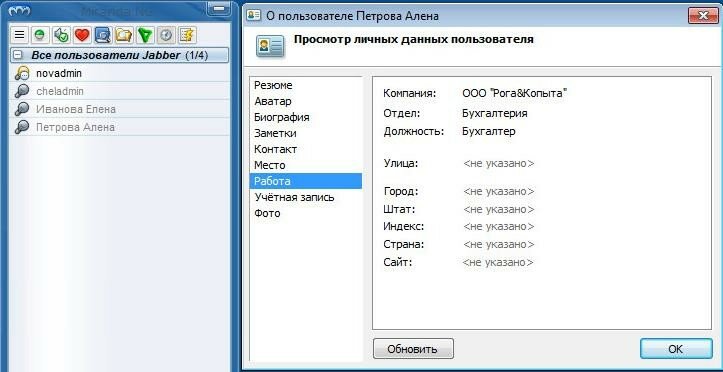
Task: Collapse the Все пользователи Jabber group
Action: 18,55
